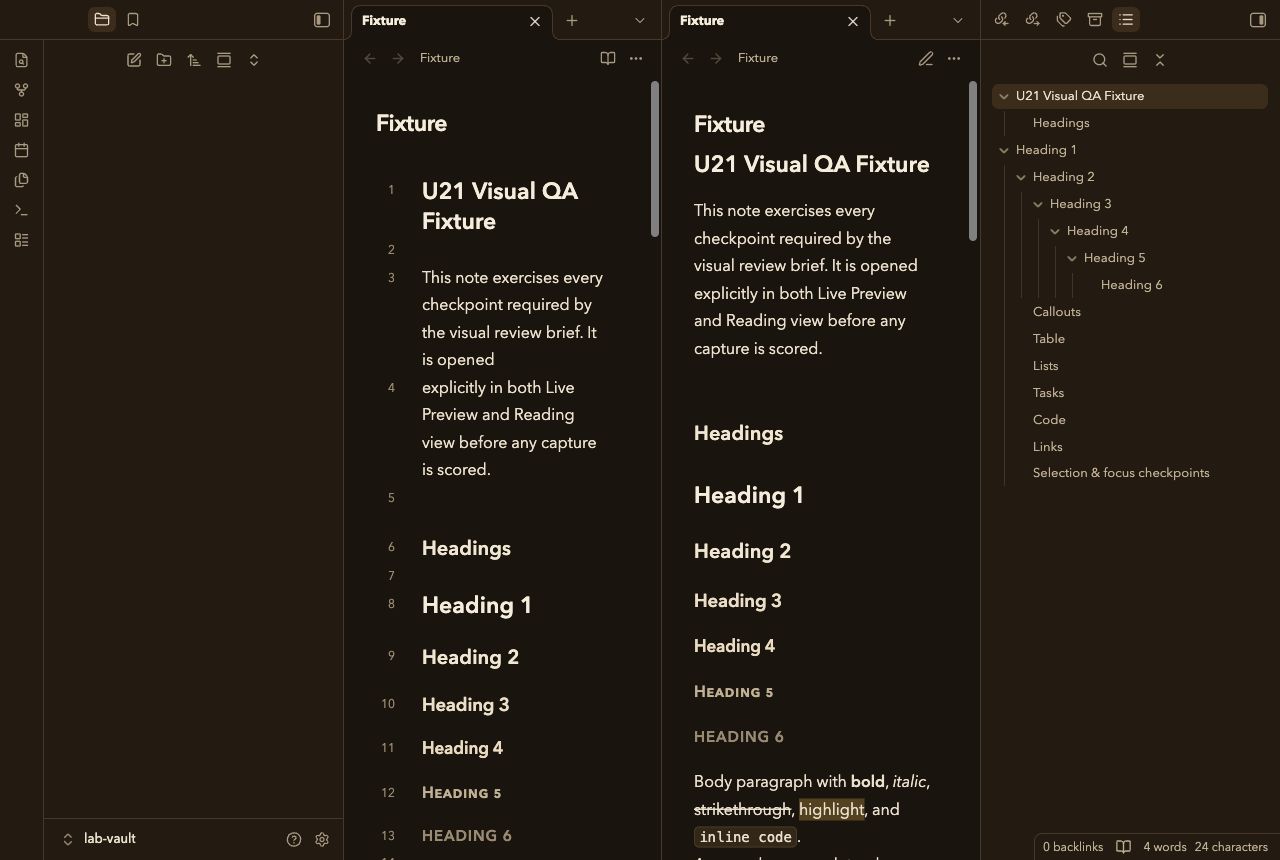Collapse Heading 1 in outline
Screen dimensions: 1280x860
(1004, 150)
